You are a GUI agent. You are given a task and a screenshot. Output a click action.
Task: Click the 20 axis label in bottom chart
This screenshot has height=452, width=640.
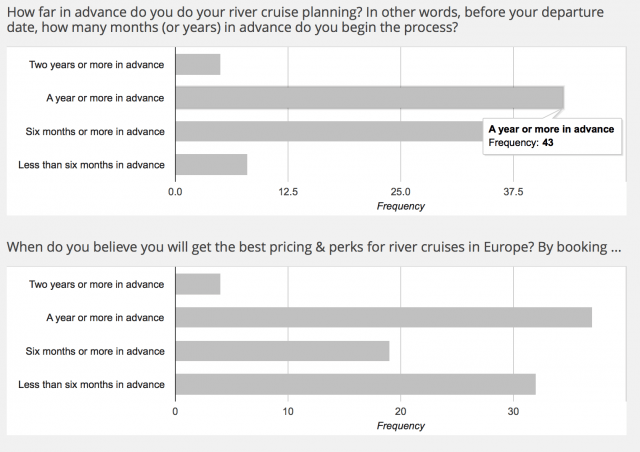400,412
